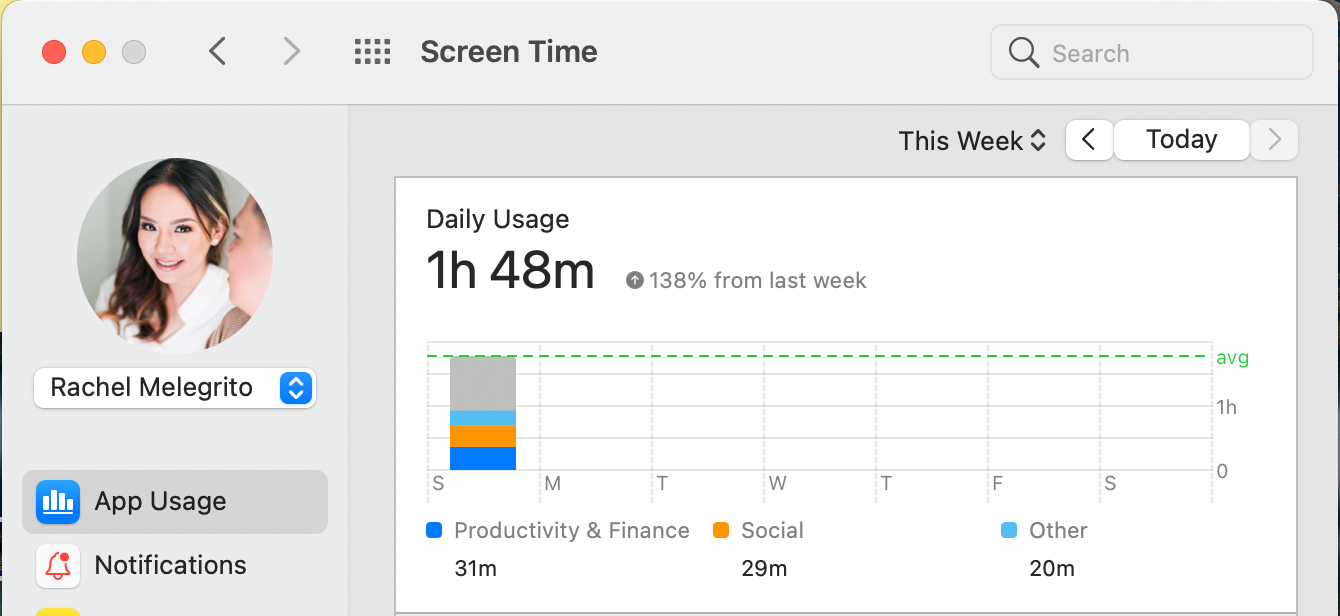Click the back navigation arrow

point(218,50)
